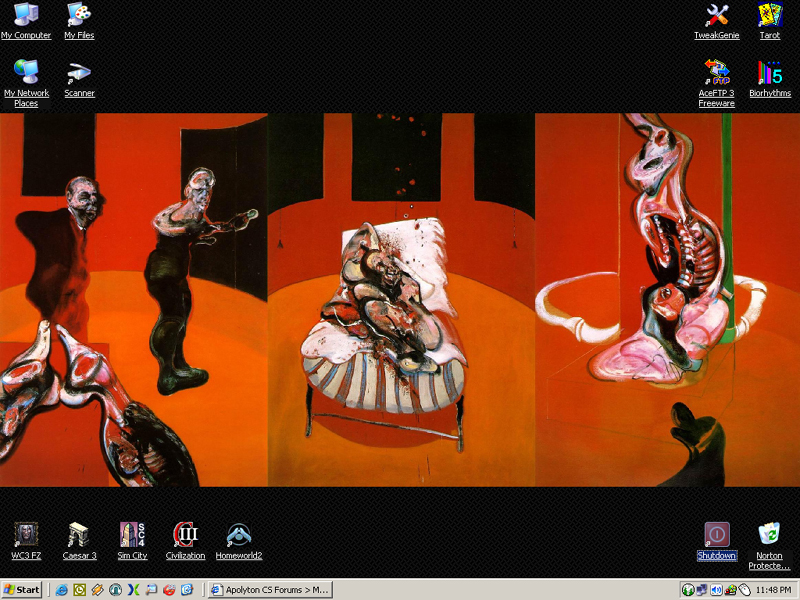The width and height of the screenshot is (800, 600).
Task: Launch Caesar 3 game shortcut
Action: [79, 535]
